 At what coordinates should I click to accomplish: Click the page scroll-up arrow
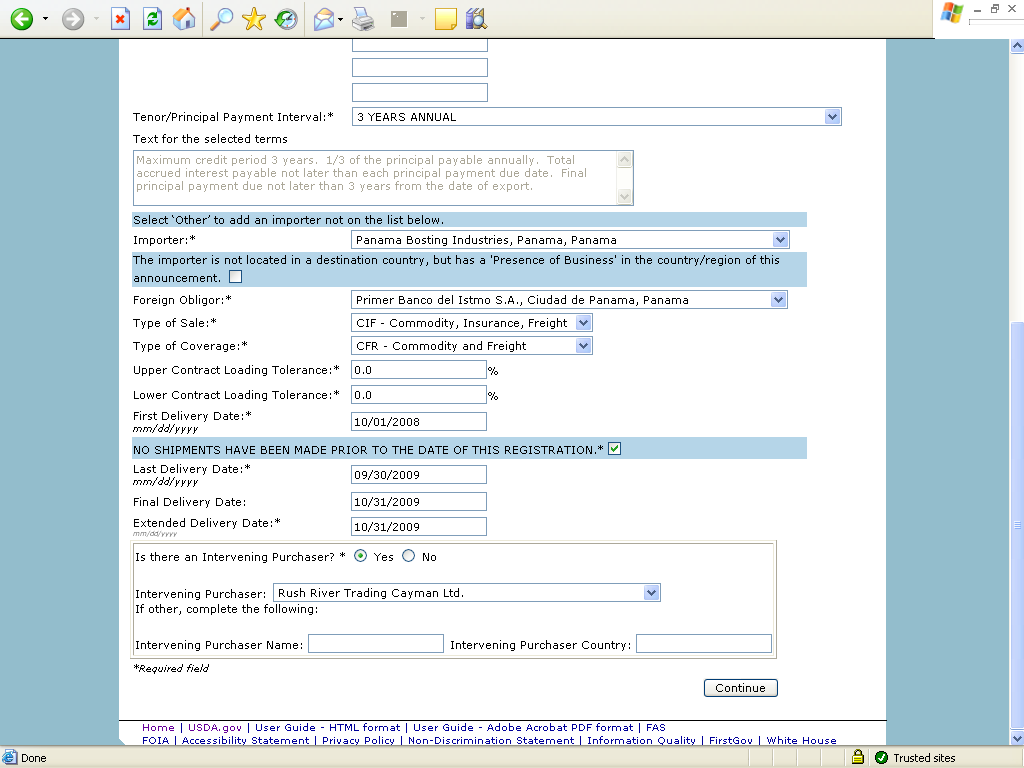pyautogui.click(x=1017, y=46)
